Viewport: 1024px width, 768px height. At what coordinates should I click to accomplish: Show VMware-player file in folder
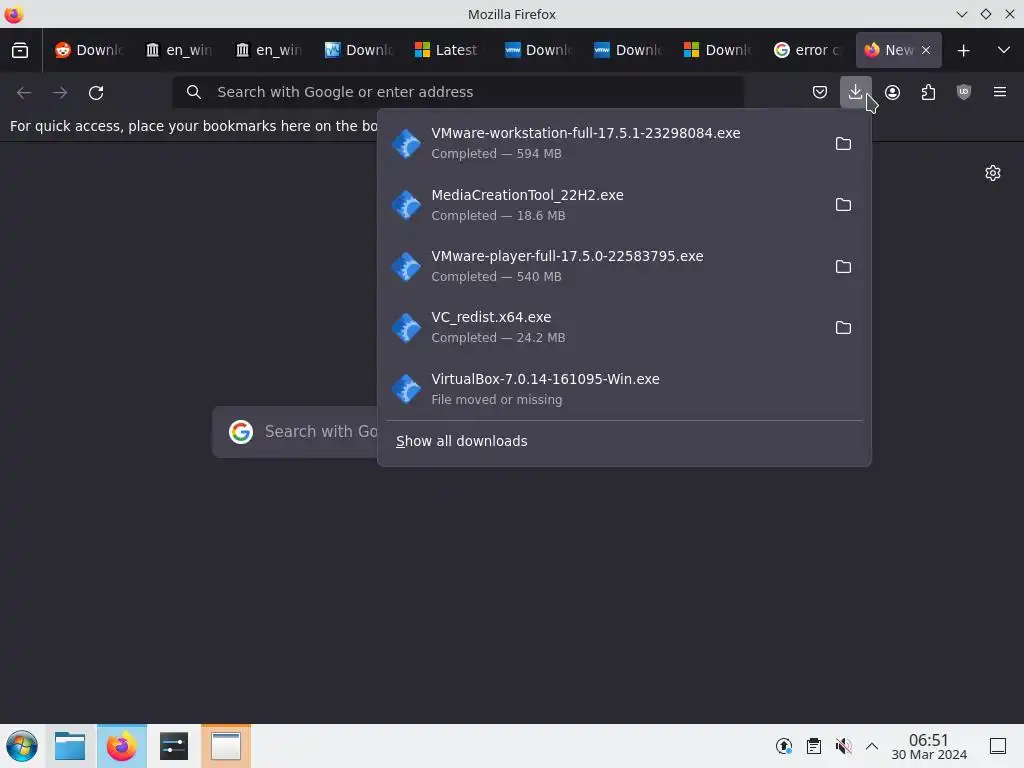[843, 266]
